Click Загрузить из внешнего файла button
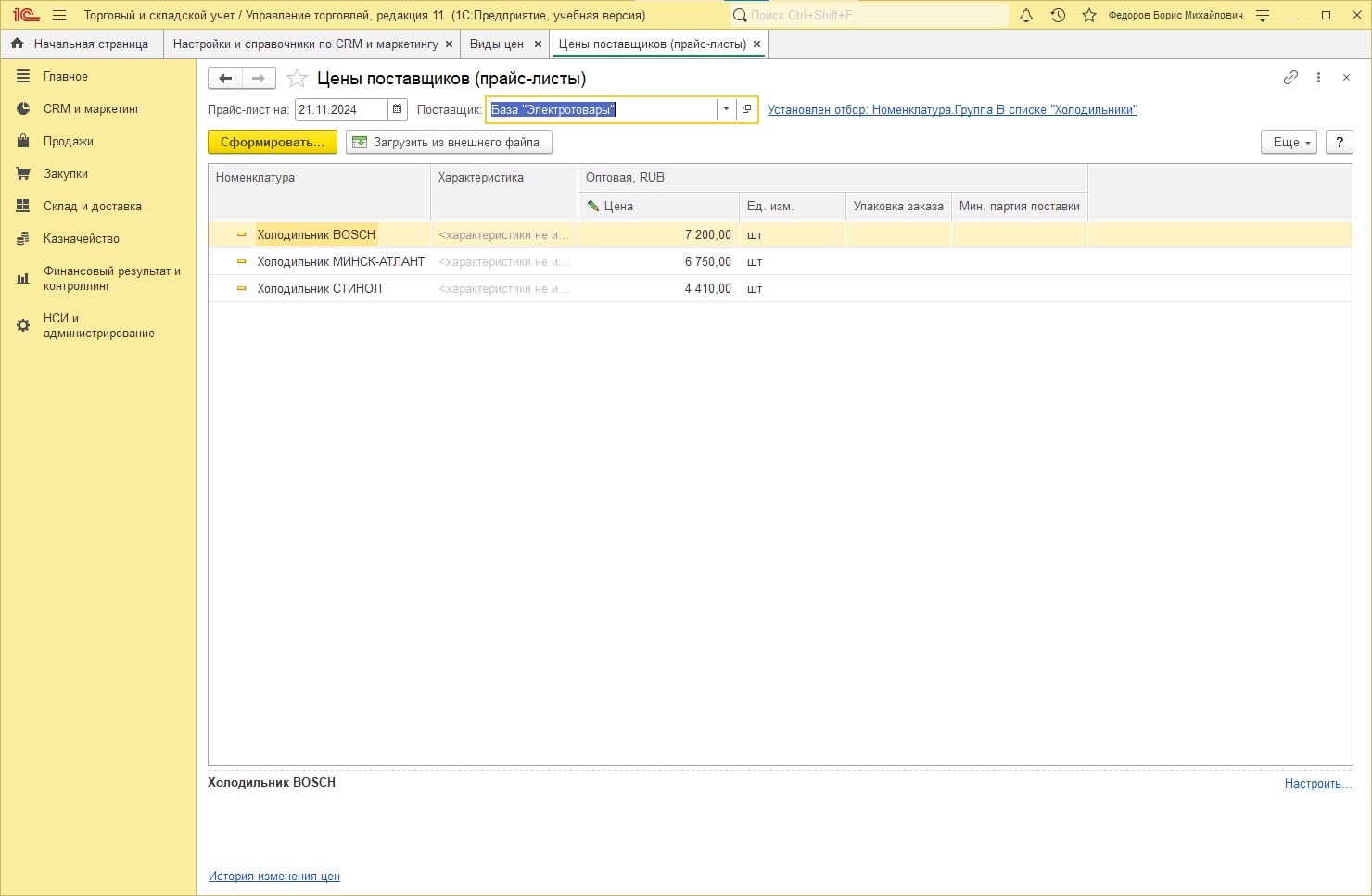 (449, 142)
